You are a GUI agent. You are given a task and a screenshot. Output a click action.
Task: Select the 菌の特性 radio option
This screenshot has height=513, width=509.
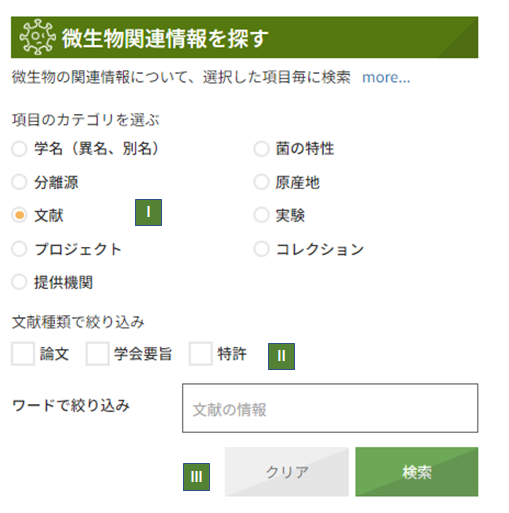point(261,149)
